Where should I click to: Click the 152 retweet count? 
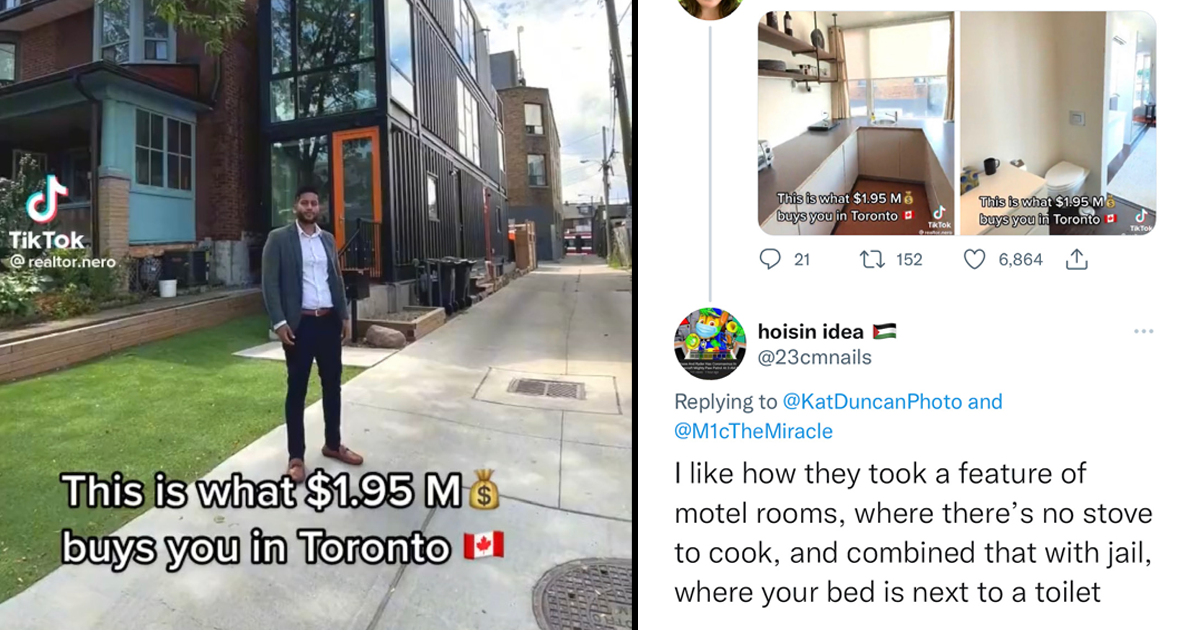pos(909,259)
